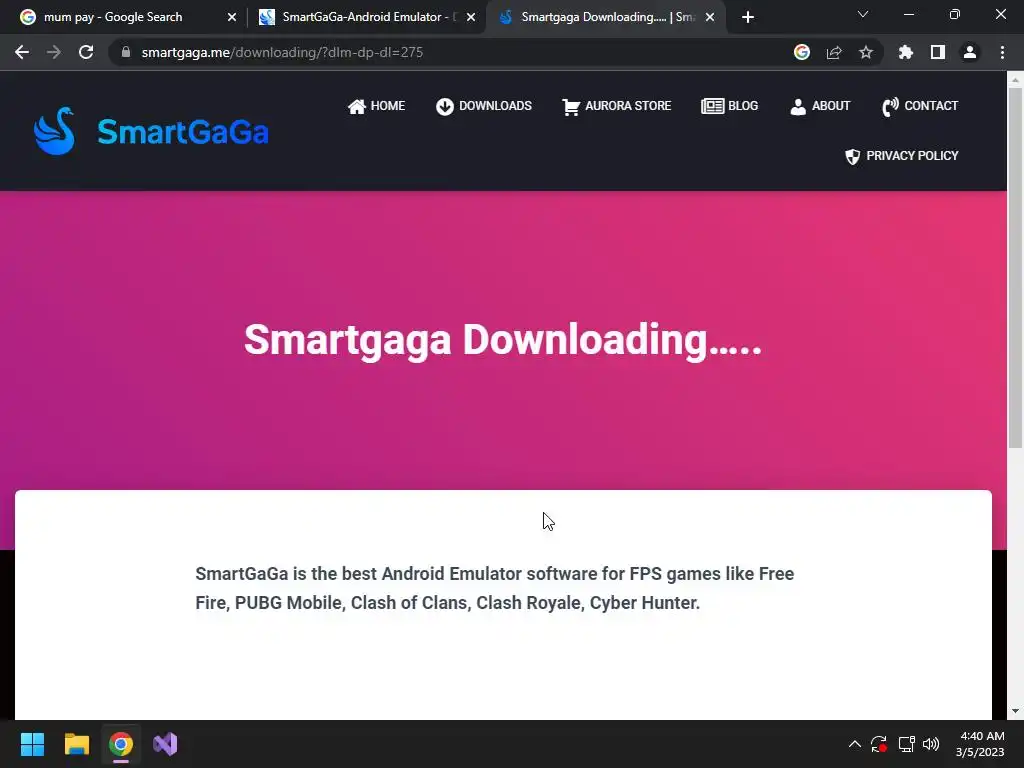The height and width of the screenshot is (768, 1024).
Task: Open the DOWNLOADS menu item
Action: click(484, 106)
